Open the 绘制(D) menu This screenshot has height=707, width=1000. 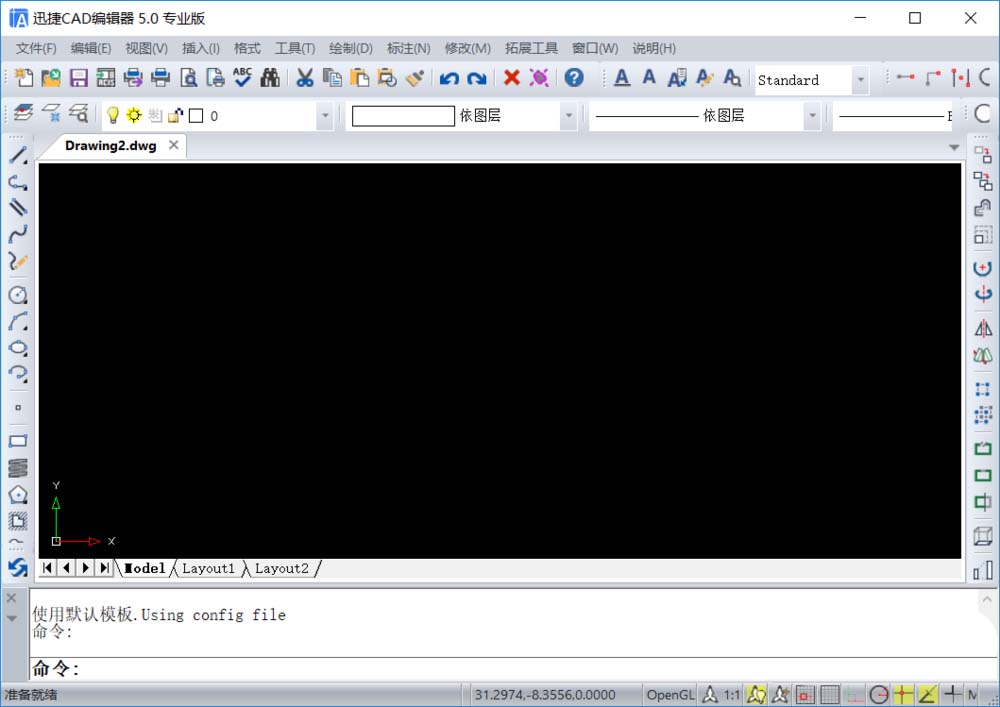[351, 48]
